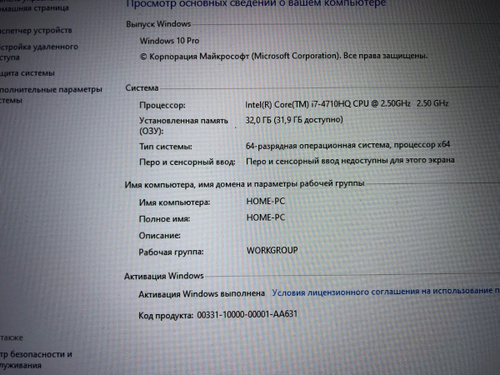500x375 pixels.
Task: Open Дополнительные параметры системы link
Action: 51,95
